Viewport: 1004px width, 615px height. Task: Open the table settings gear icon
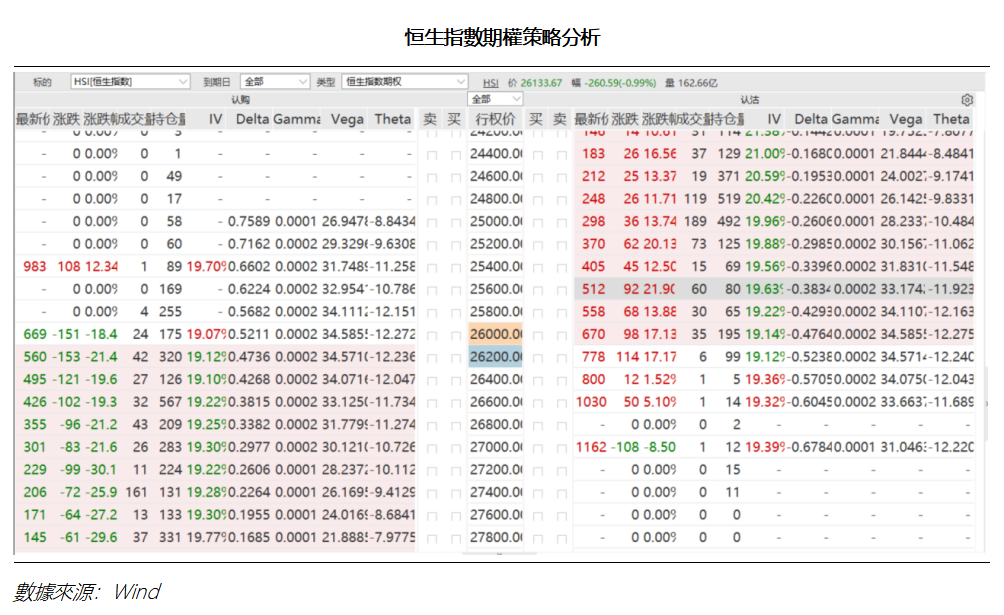[966, 100]
